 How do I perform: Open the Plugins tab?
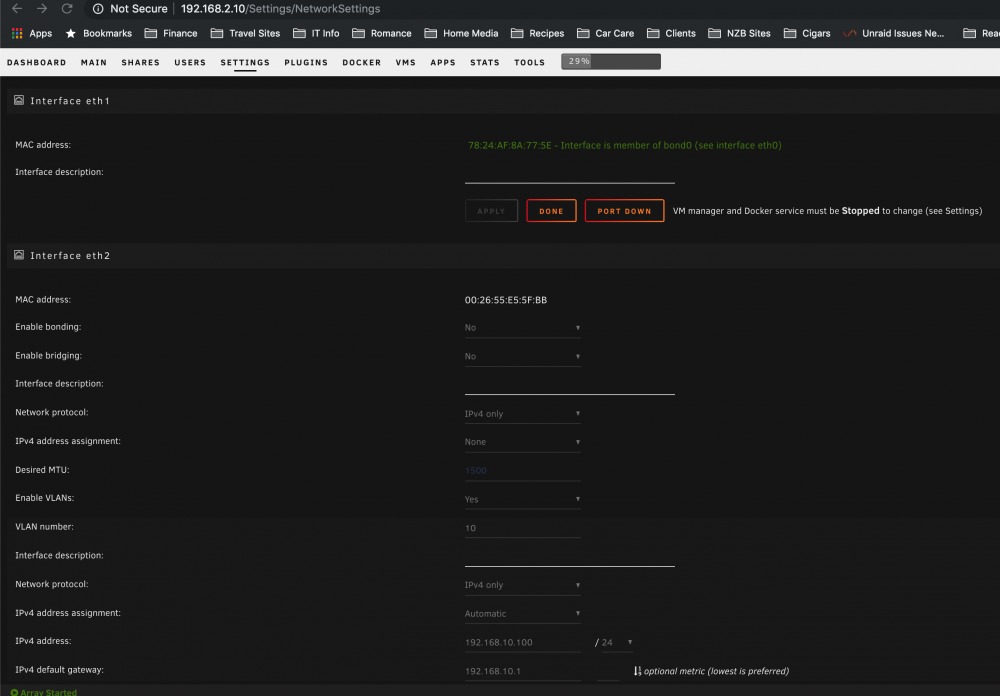[306, 63]
